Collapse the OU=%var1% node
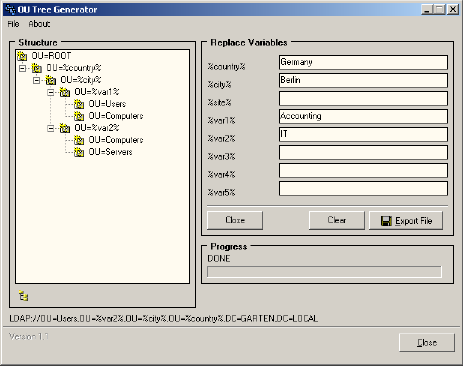463x366 pixels. 51,92
